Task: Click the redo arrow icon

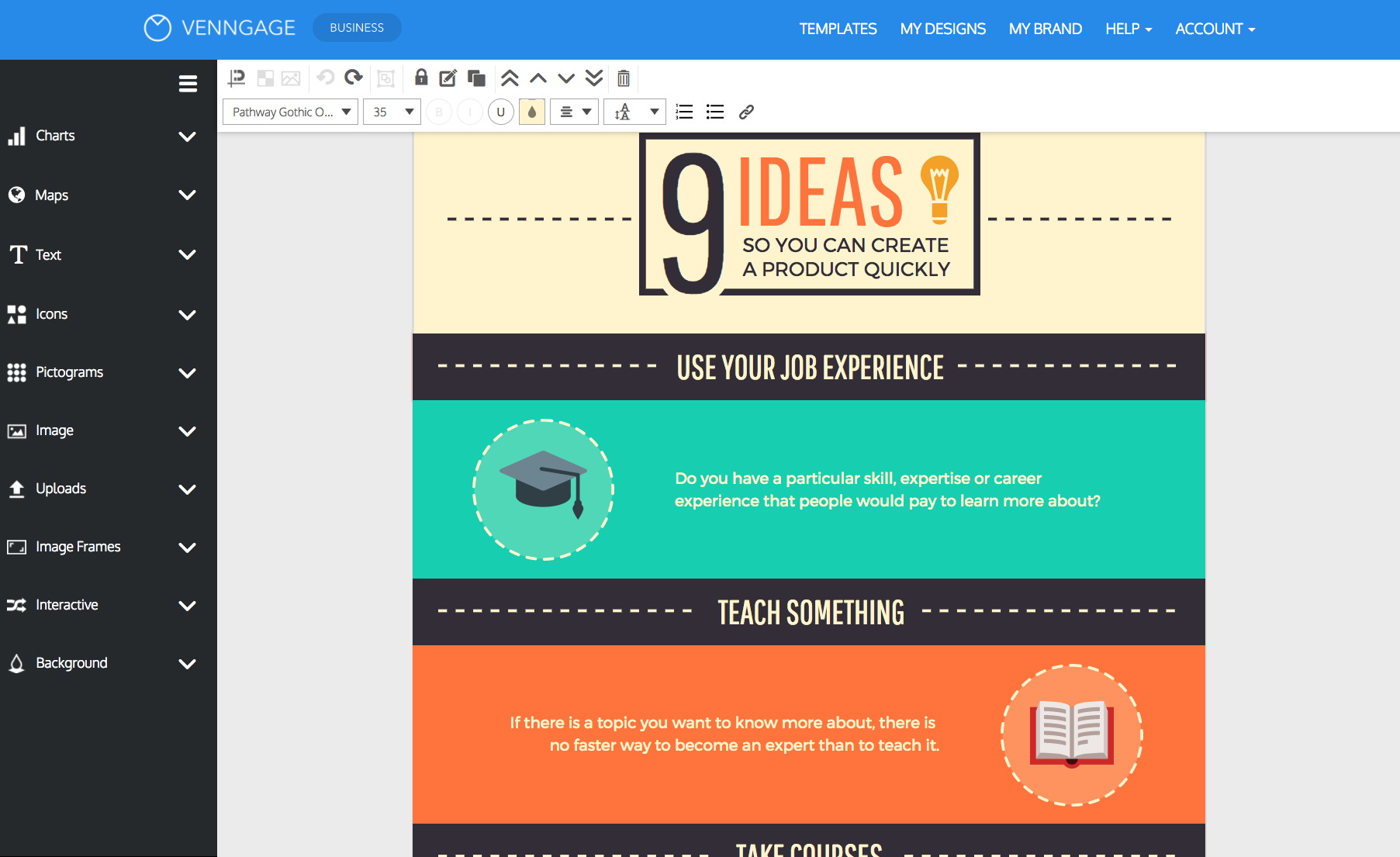Action: coord(354,78)
